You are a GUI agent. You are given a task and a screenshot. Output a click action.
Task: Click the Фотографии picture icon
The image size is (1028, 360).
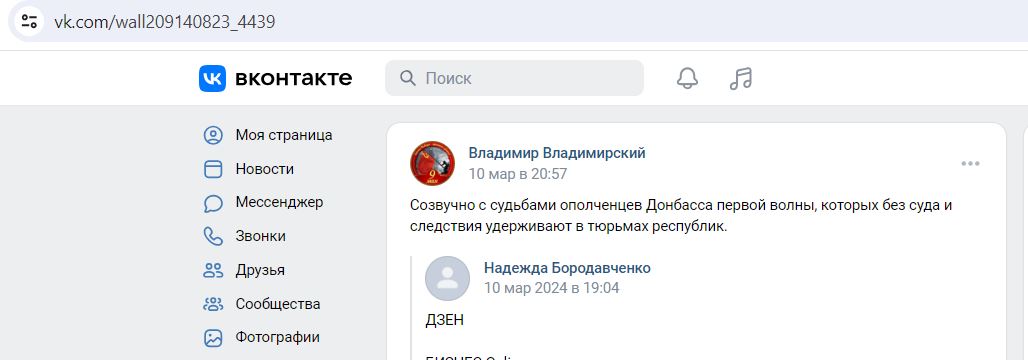(x=213, y=338)
